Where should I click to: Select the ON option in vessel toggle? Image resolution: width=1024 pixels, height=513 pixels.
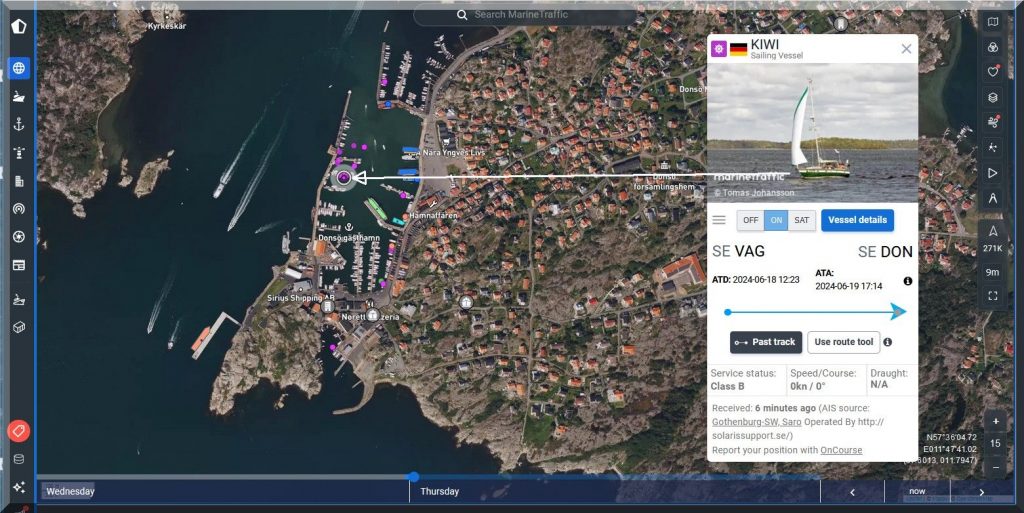tap(776, 220)
